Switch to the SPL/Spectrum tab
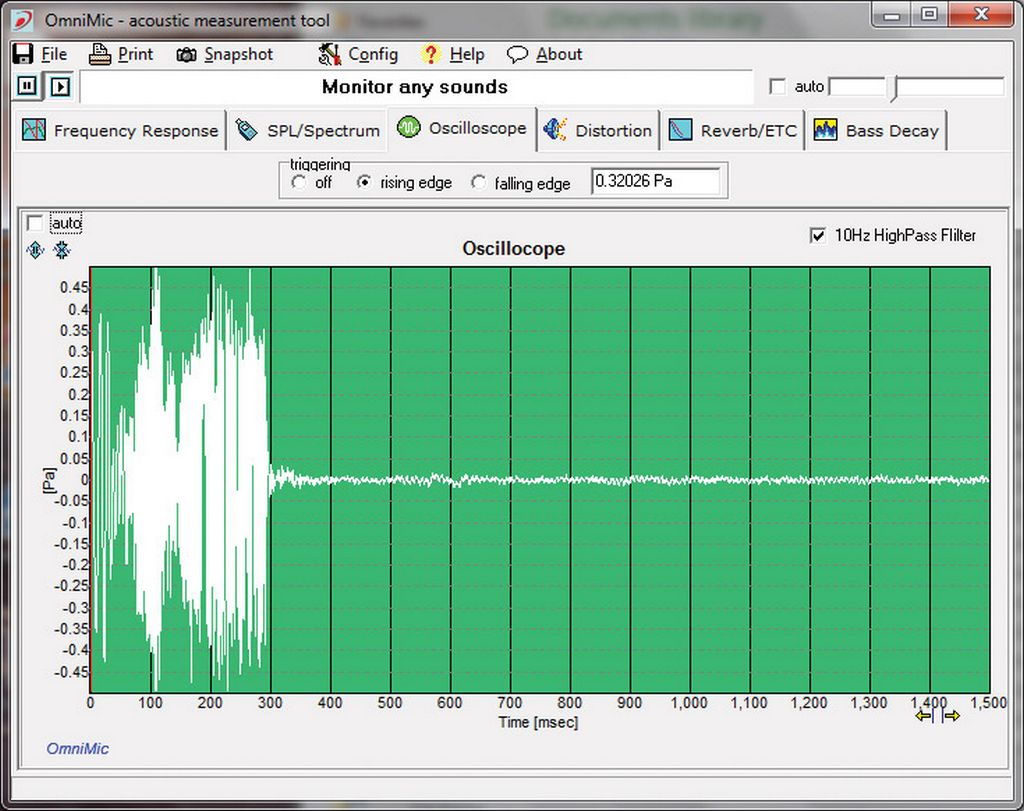 tap(308, 131)
